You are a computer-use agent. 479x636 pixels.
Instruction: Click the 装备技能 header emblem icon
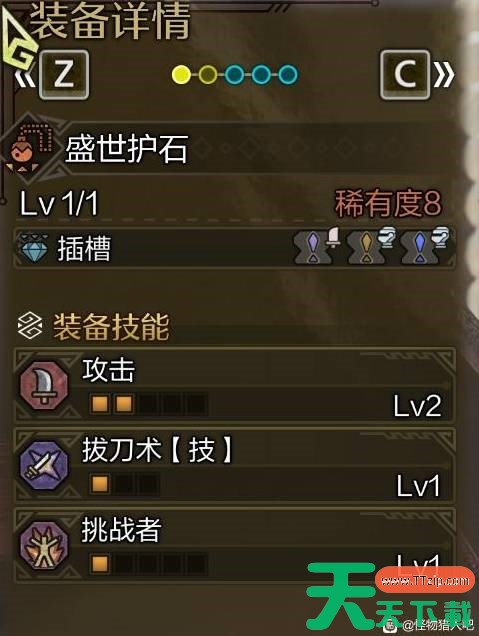point(30,327)
